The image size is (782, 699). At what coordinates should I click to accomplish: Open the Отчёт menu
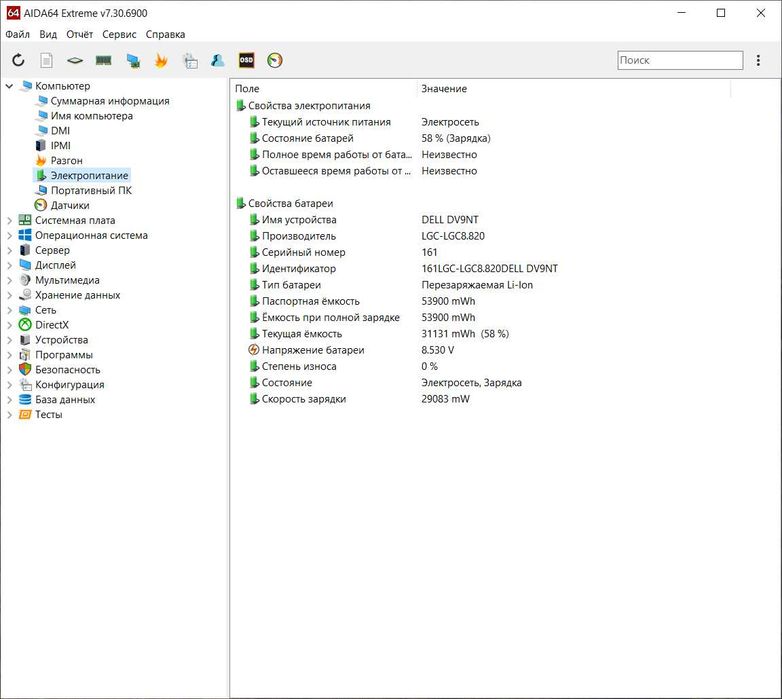[79, 34]
